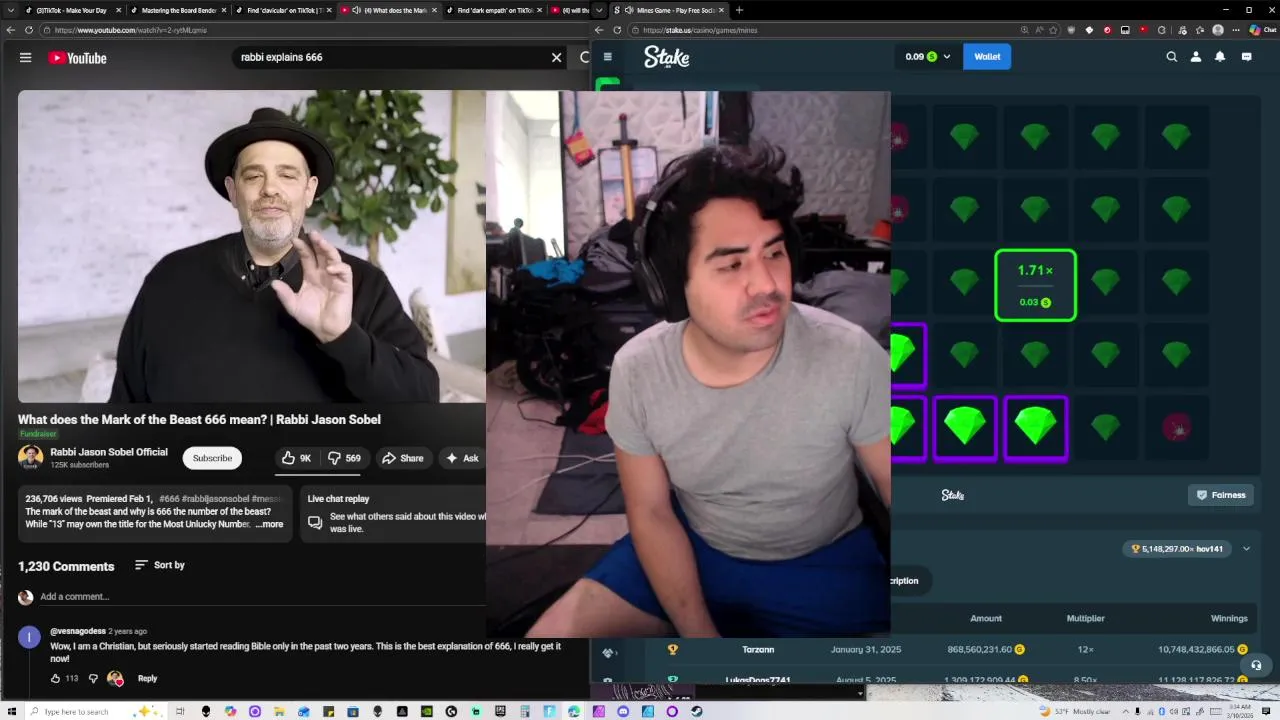
Task: Open Stake chat bubble icon
Action: (1246, 57)
